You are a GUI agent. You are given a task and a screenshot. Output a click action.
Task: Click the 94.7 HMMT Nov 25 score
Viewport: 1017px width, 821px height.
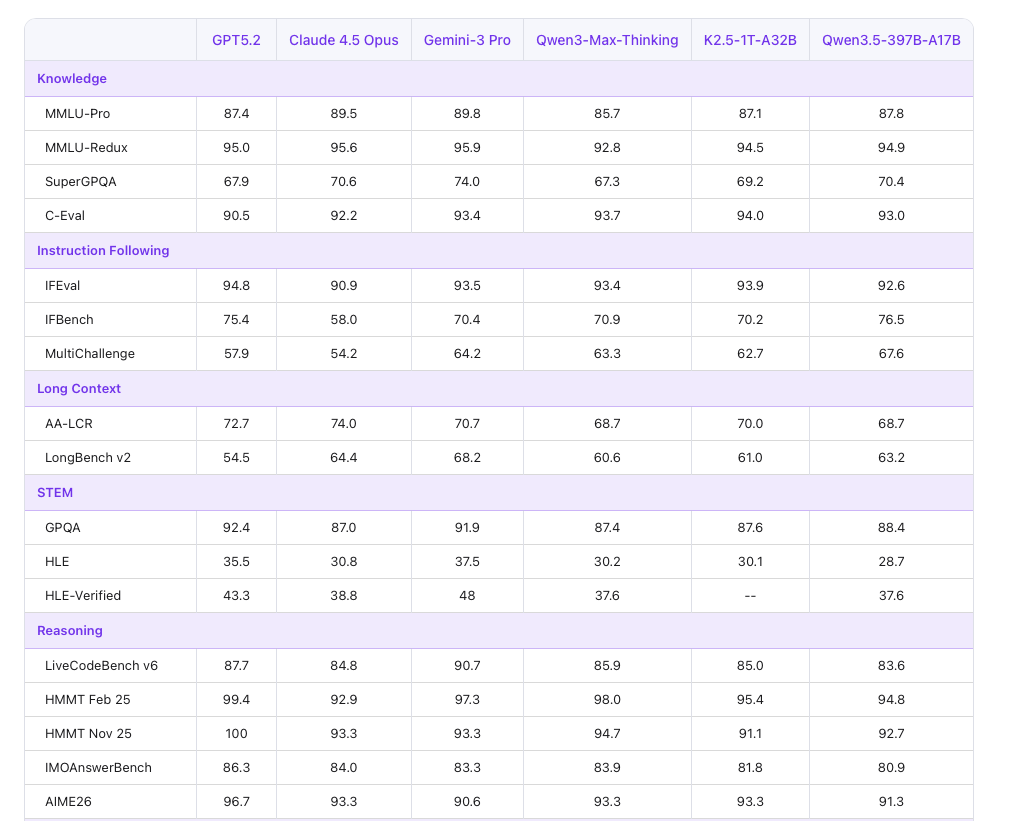pos(607,734)
